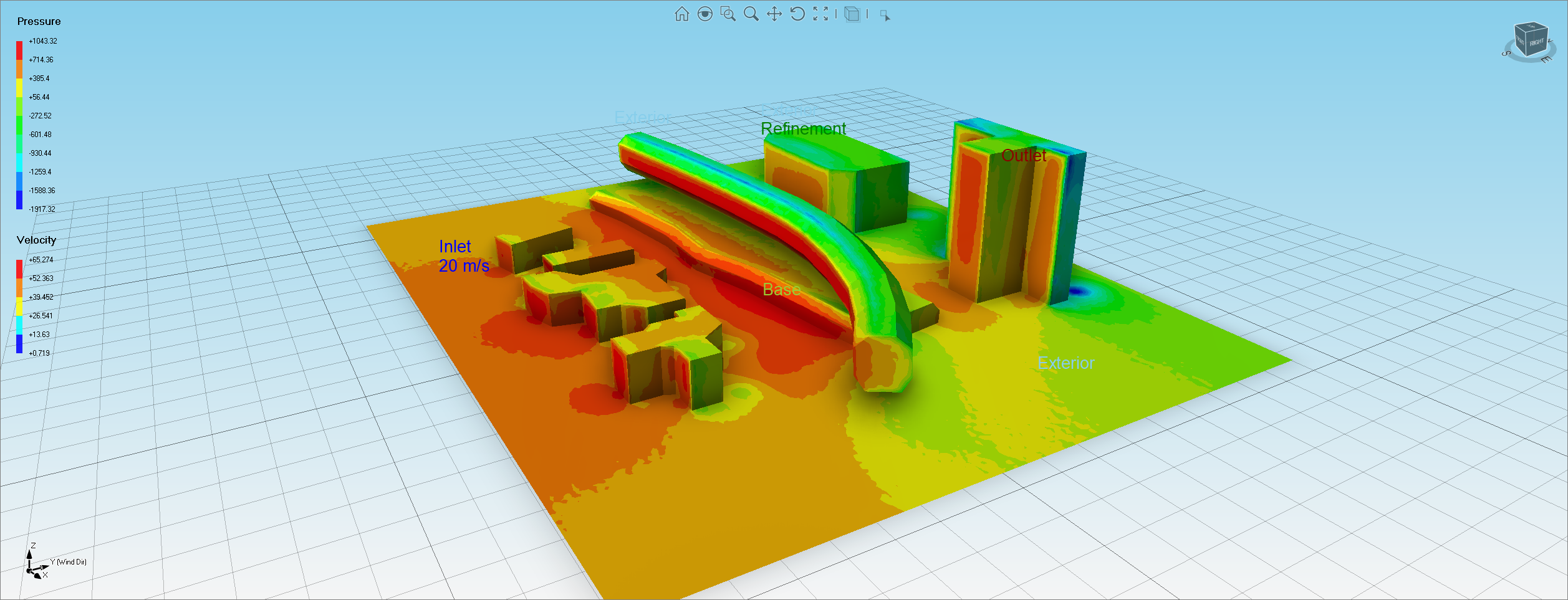The height and width of the screenshot is (600, 1568).
Task: Click the Fit to View icon
Action: click(820, 14)
